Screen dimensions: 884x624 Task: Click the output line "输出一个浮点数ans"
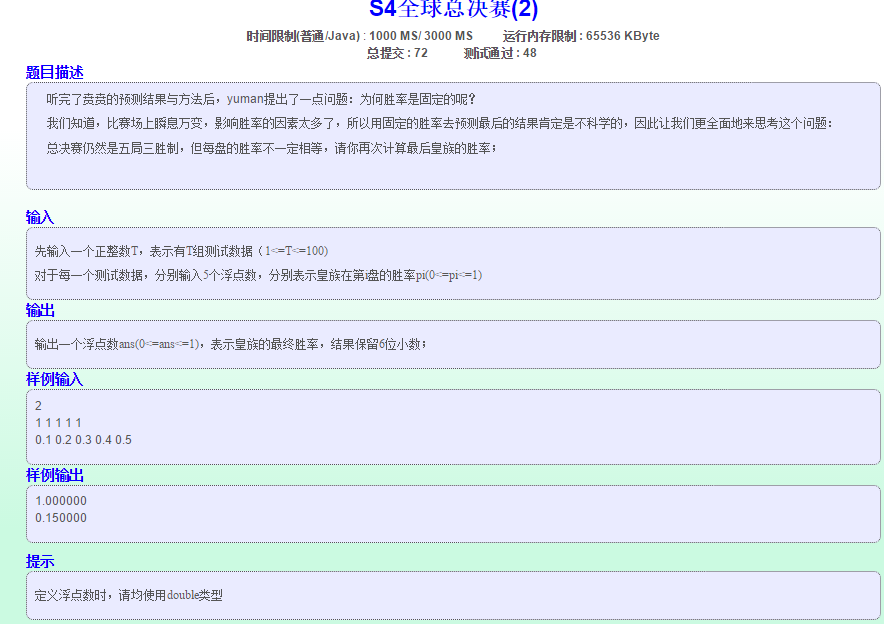tap(231, 344)
